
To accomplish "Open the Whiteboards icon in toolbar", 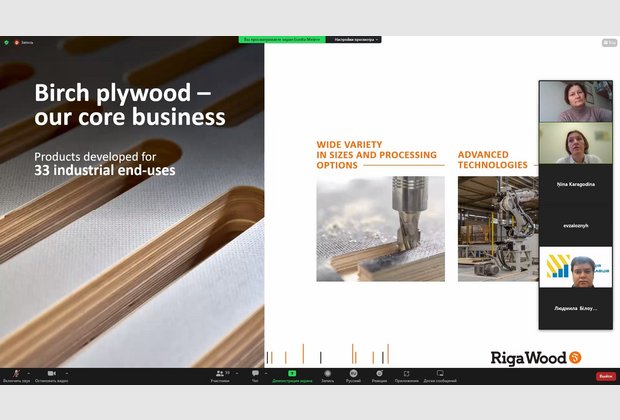I will pyautogui.click(x=440, y=373).
